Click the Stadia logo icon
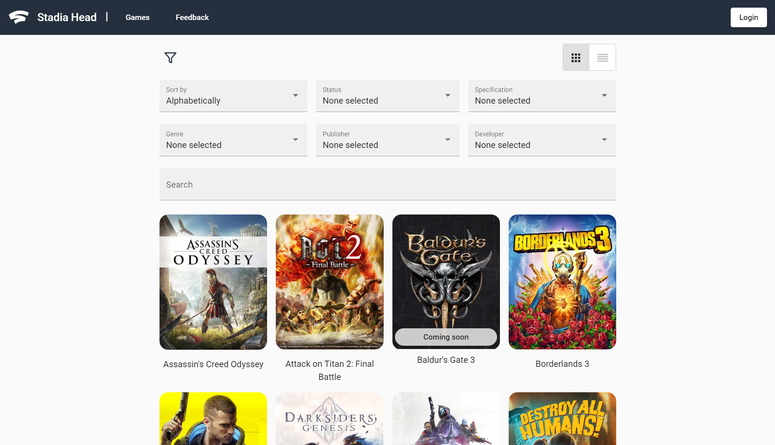775x445 pixels. (19, 17)
